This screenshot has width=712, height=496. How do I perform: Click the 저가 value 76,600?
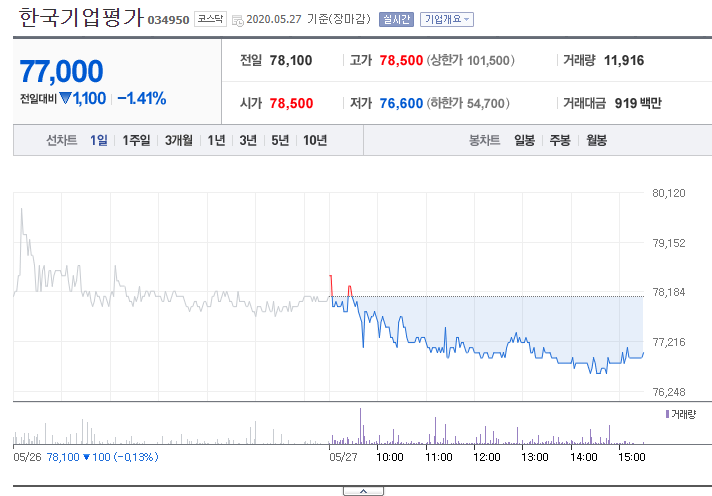coord(401,104)
